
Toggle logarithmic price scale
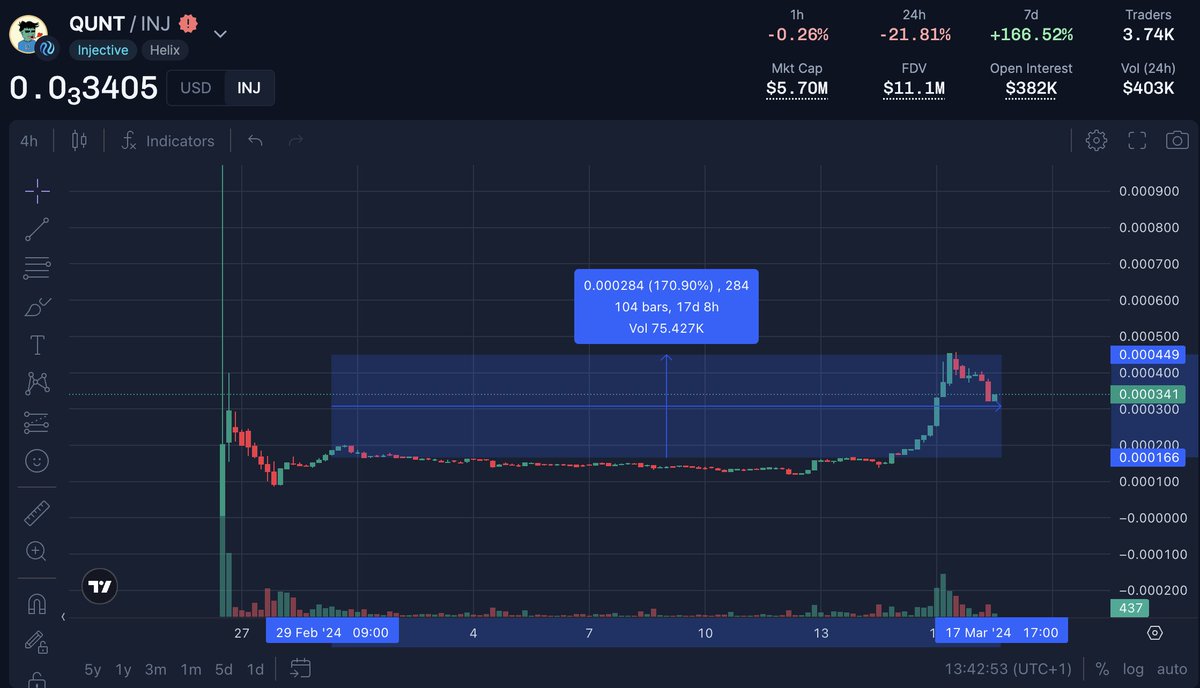(x=1133, y=668)
